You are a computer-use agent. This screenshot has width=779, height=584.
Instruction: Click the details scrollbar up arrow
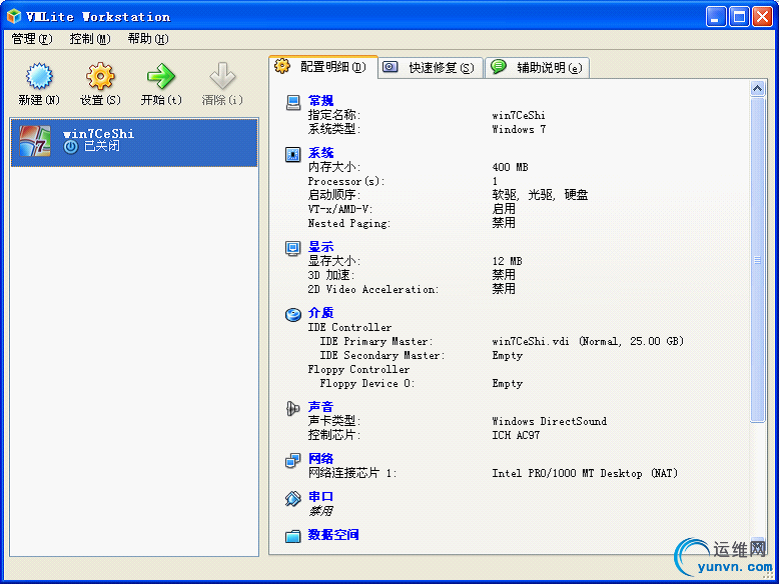tap(757, 88)
